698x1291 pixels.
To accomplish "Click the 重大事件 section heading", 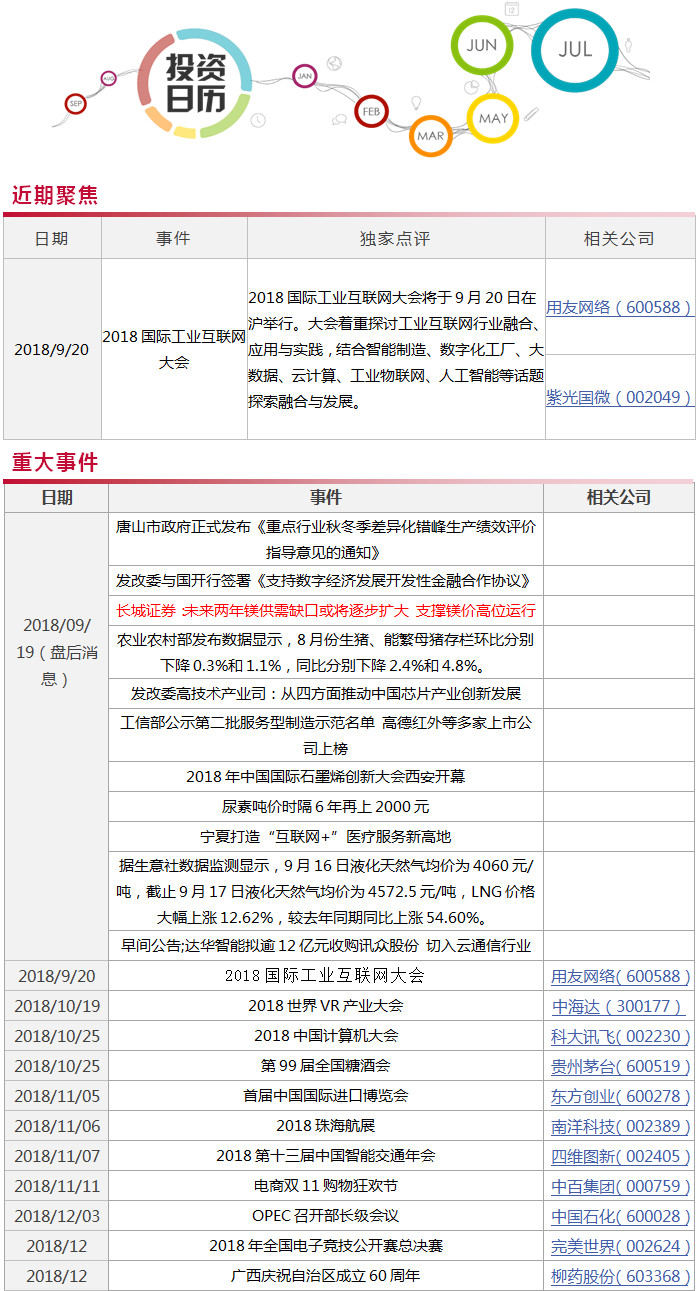I will [x=55, y=463].
